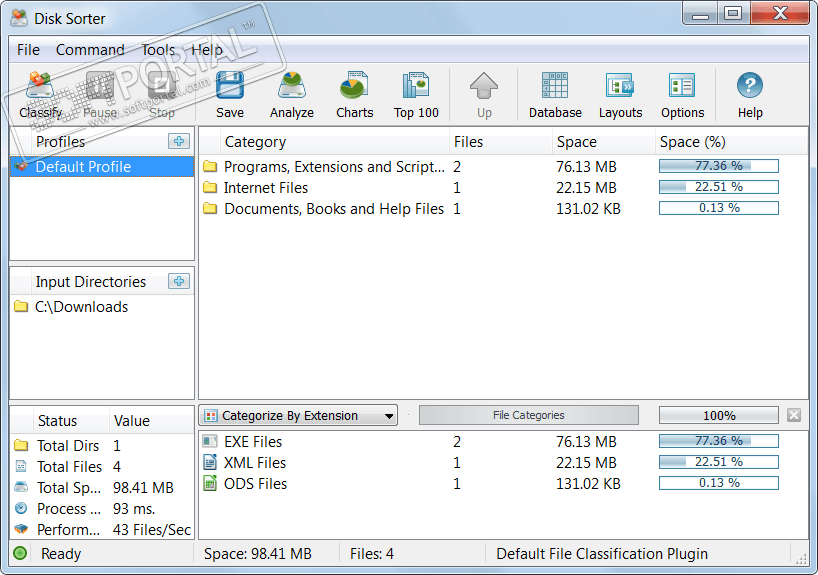Viewport: 818px width, 575px height.
Task: Click 'Default File Classification Plugin' status text
Action: click(602, 554)
